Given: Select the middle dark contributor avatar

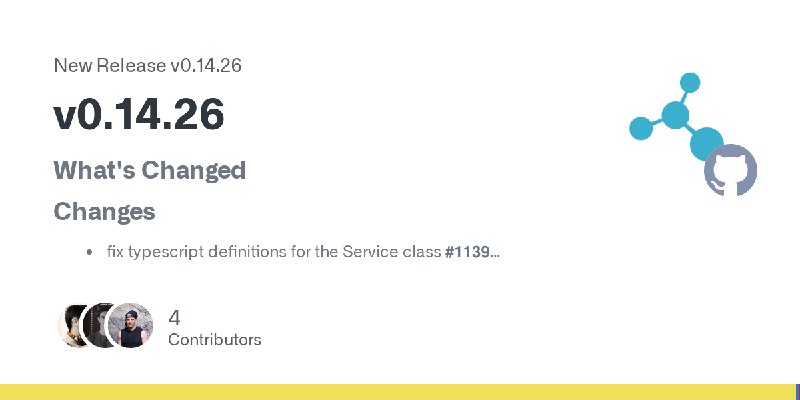Looking at the screenshot, I should pos(97,325).
